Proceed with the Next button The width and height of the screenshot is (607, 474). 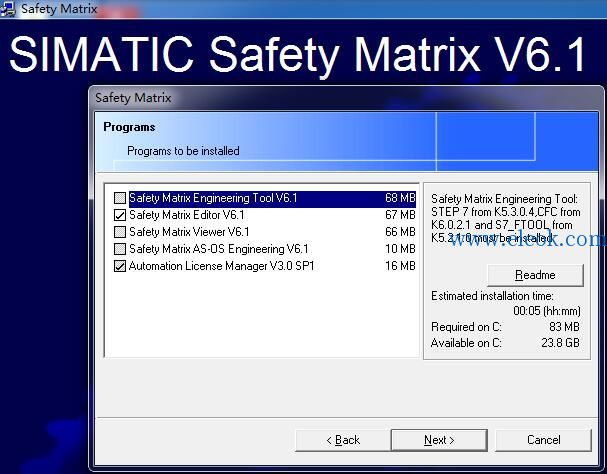(x=439, y=440)
